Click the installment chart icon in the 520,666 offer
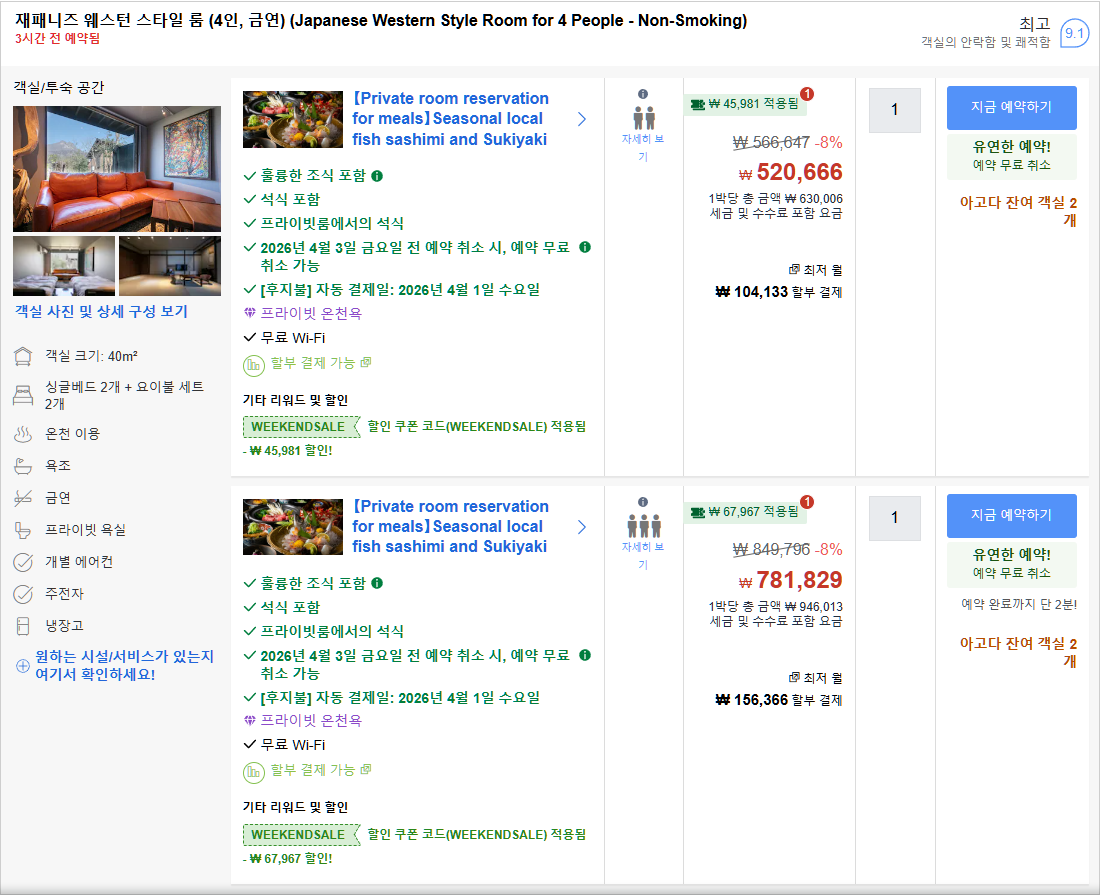1100x895 pixels. 253,365
